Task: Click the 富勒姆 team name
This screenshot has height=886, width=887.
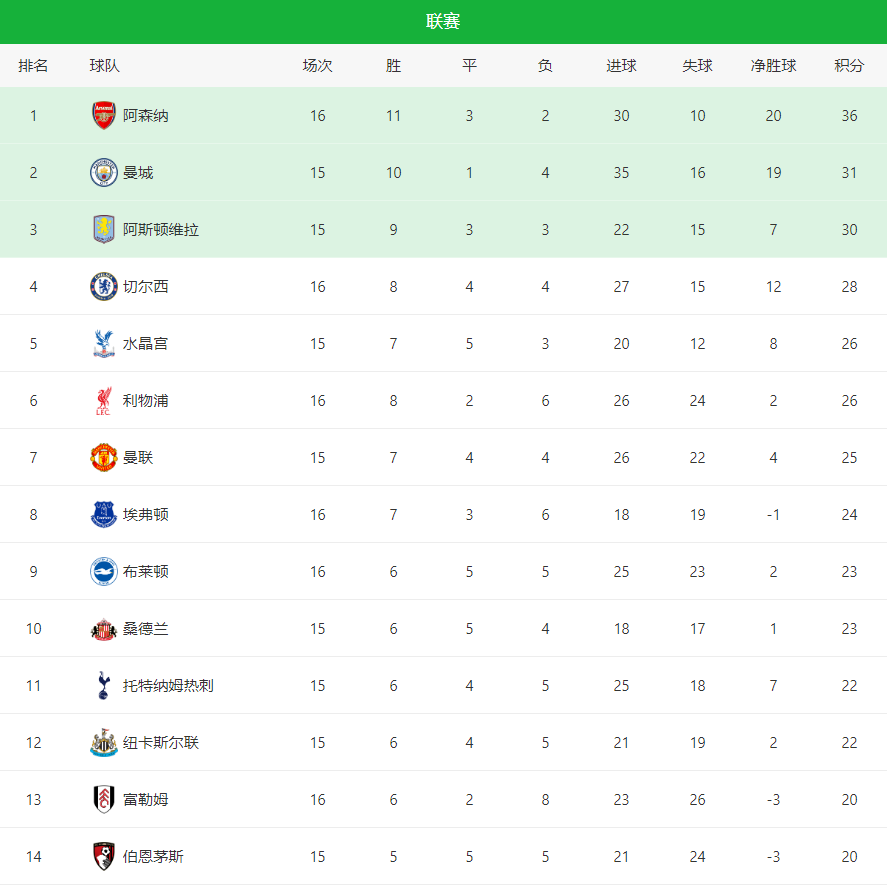Action: click(146, 800)
